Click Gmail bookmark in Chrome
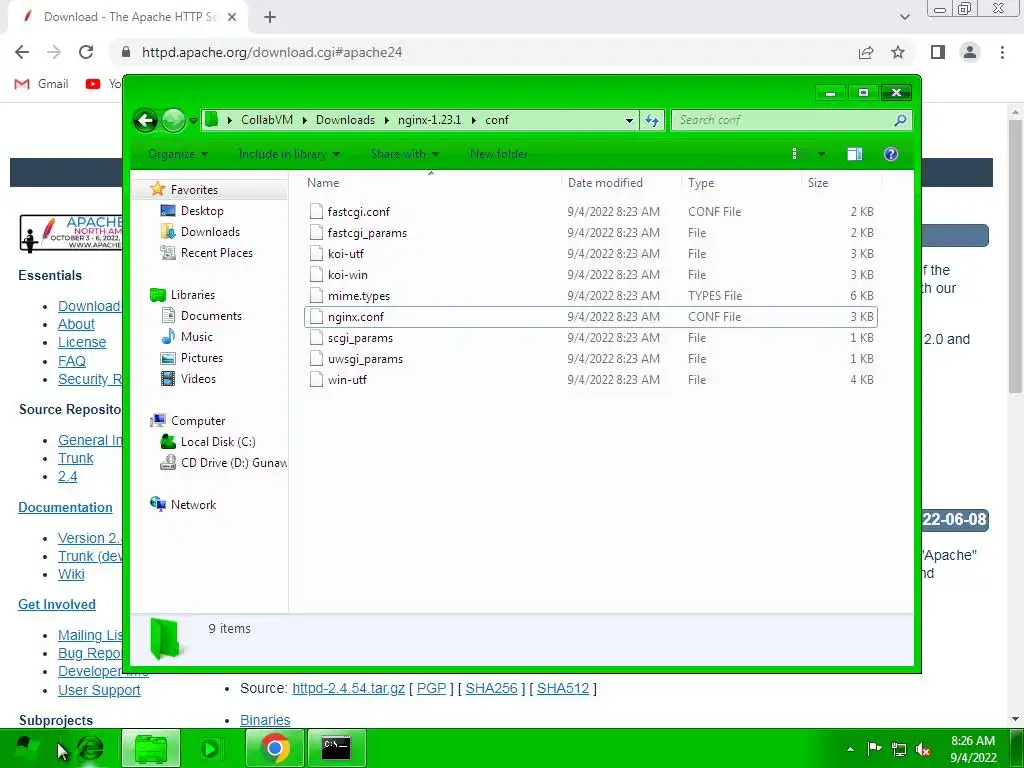The width and height of the screenshot is (1024, 768). [42, 84]
